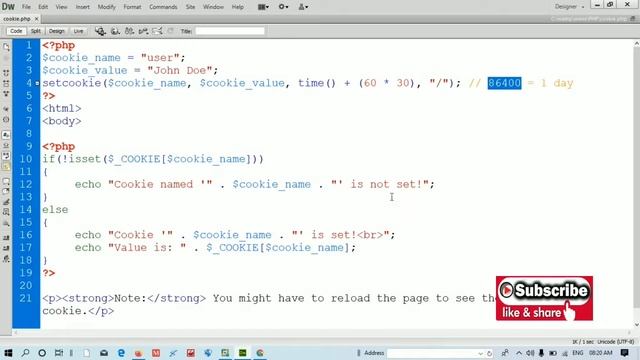Click the Syntax Error Alerts icon
The width and height of the screenshot is (640, 360).
click(x=6, y=167)
